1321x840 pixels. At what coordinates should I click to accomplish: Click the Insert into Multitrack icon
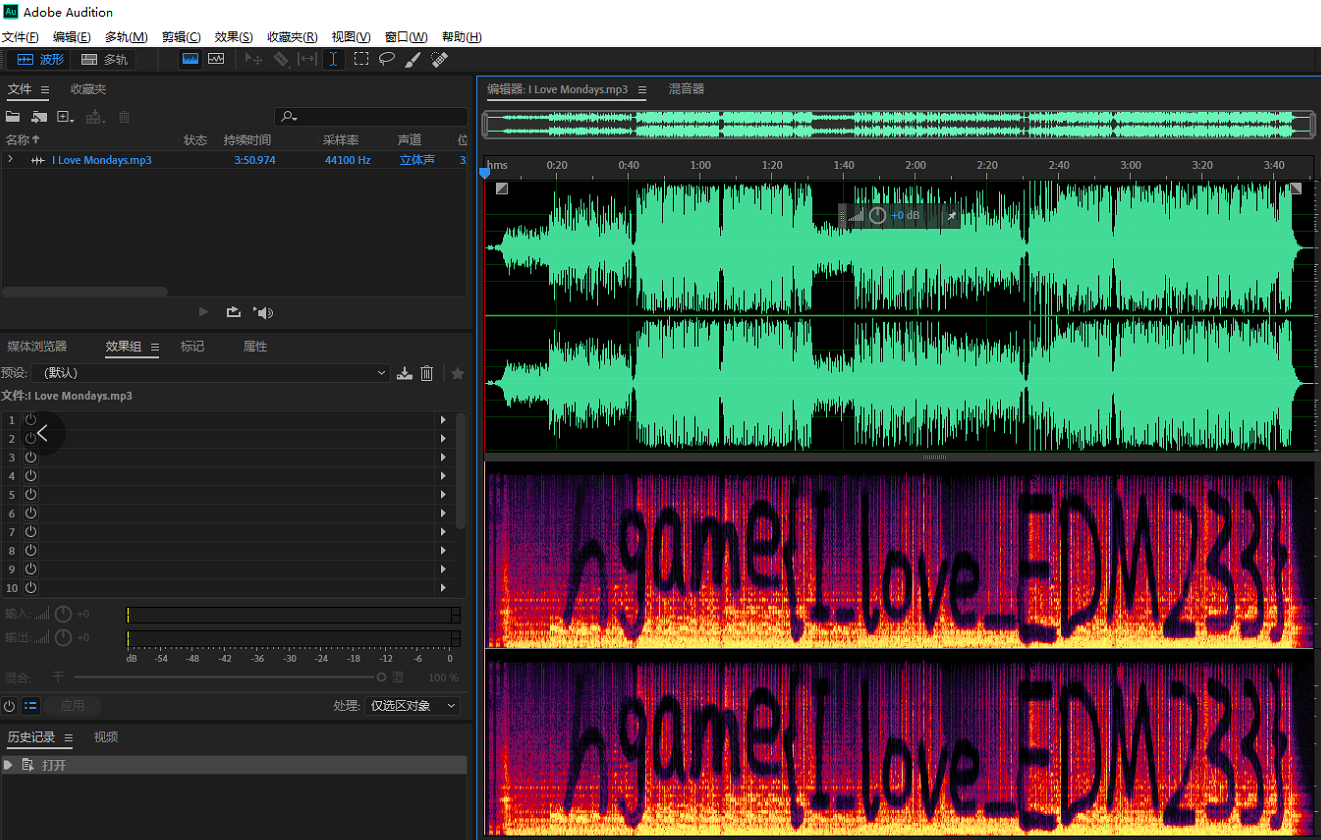coord(95,117)
